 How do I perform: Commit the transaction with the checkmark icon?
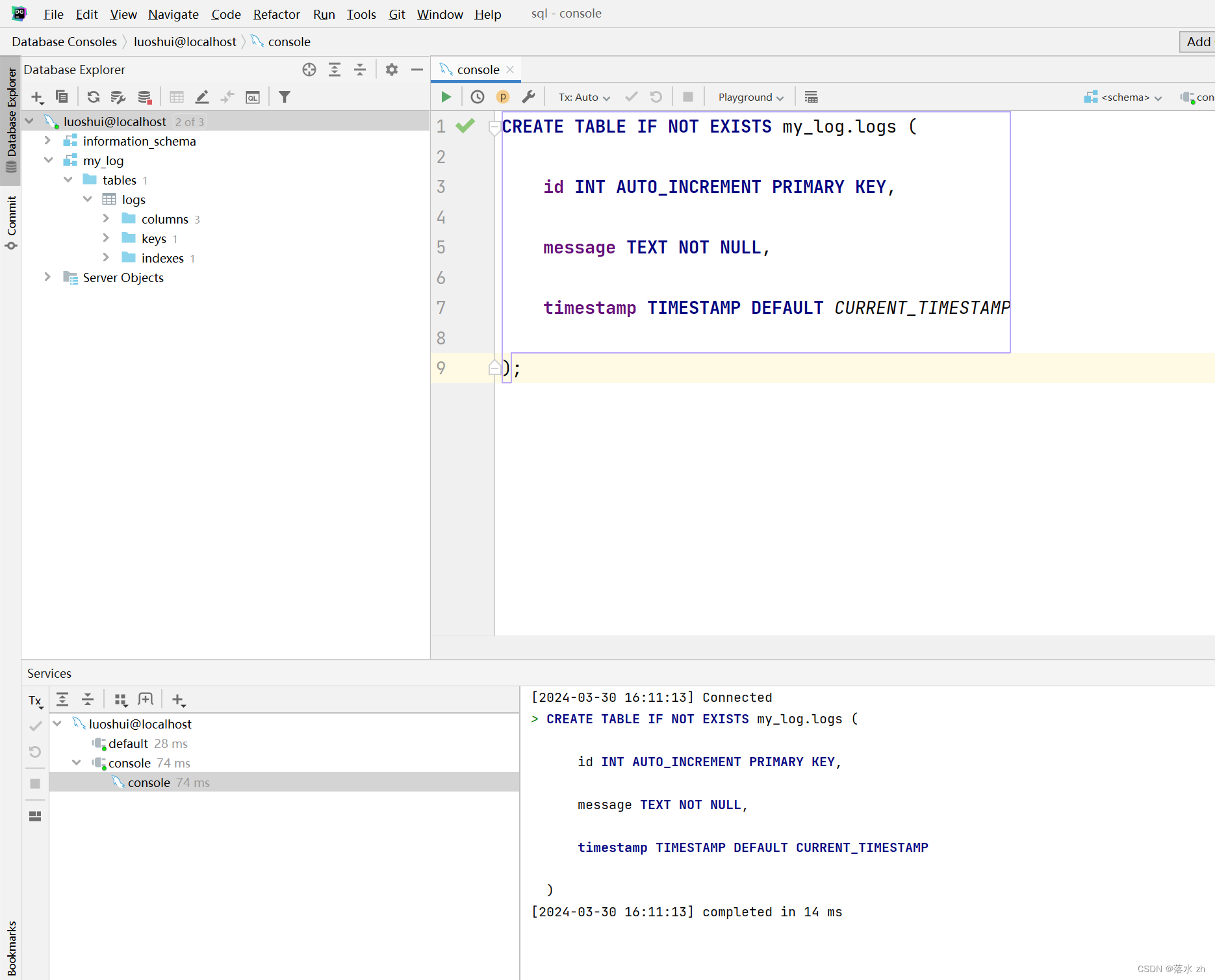630,96
